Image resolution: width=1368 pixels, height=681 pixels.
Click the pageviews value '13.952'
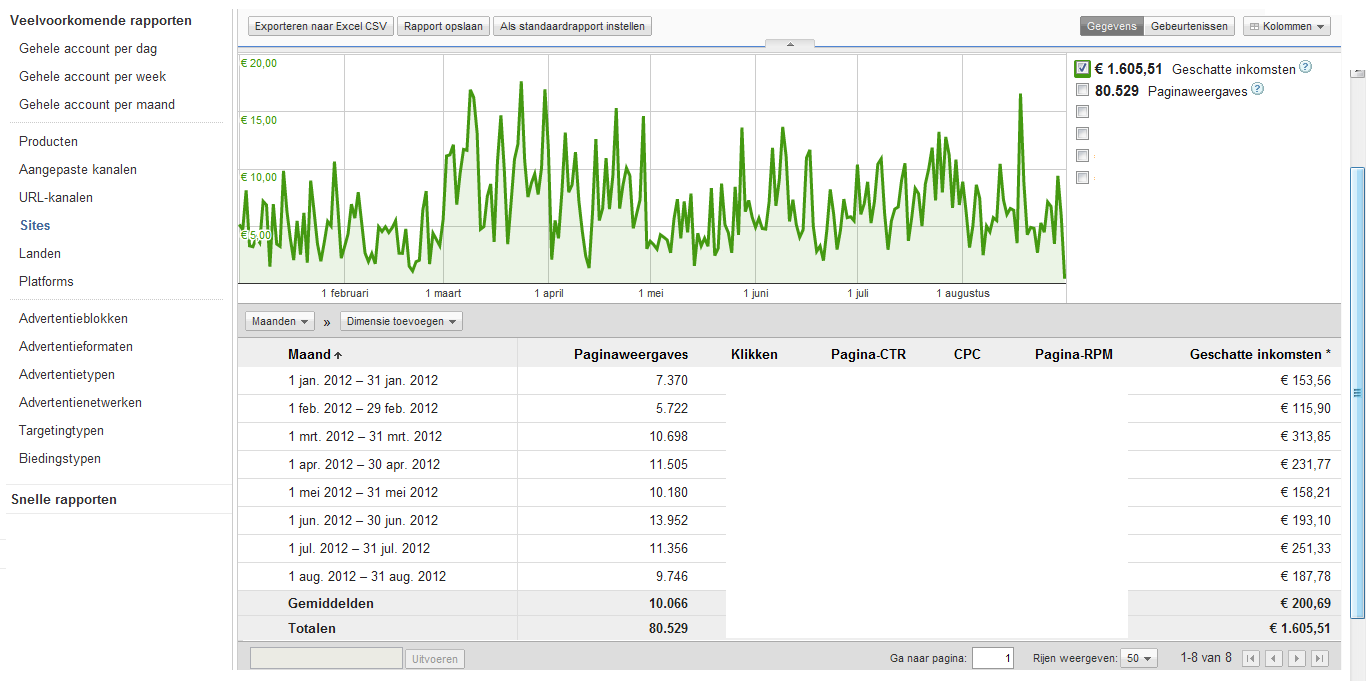[667, 521]
